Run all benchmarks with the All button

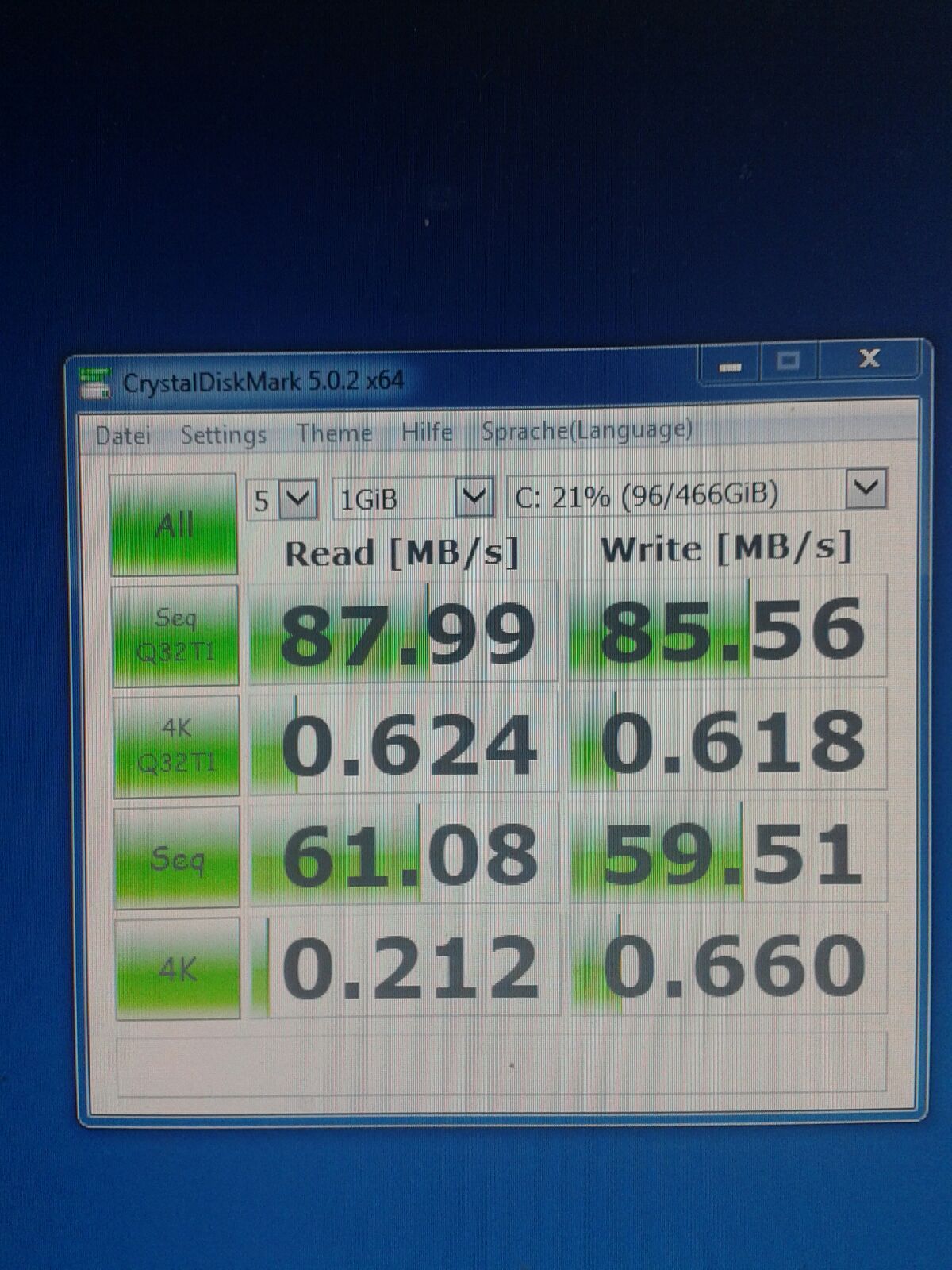pos(174,524)
